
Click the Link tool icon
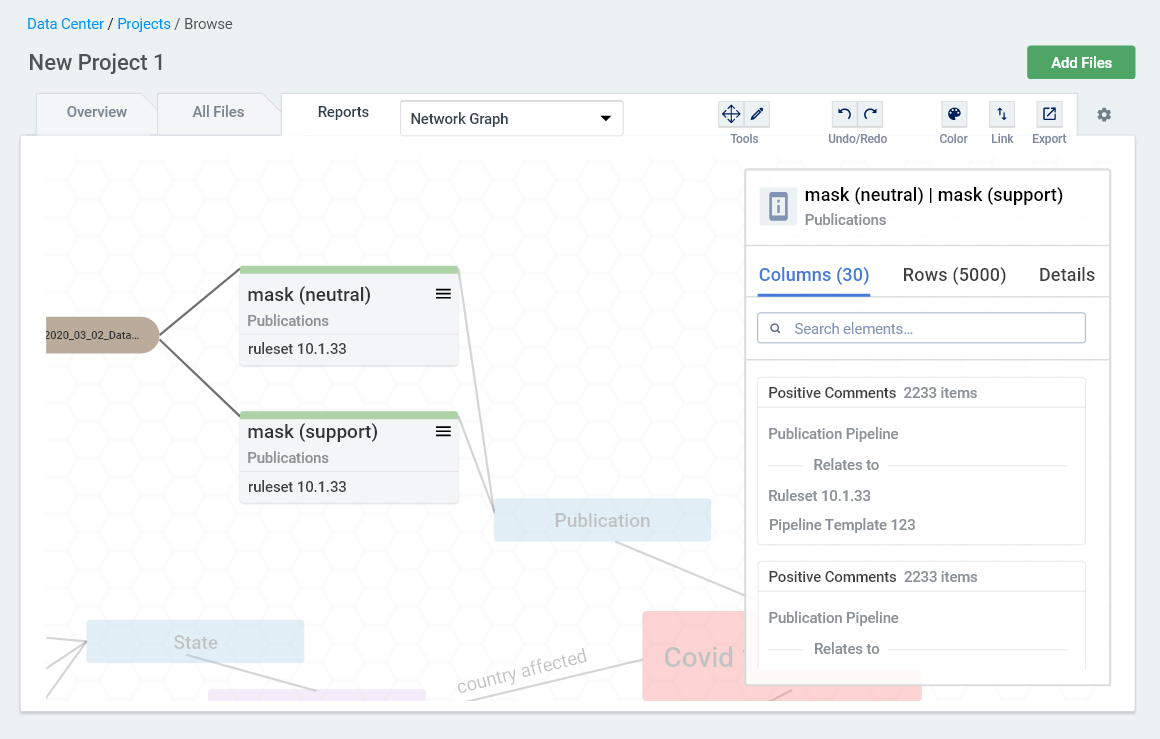[1002, 113]
